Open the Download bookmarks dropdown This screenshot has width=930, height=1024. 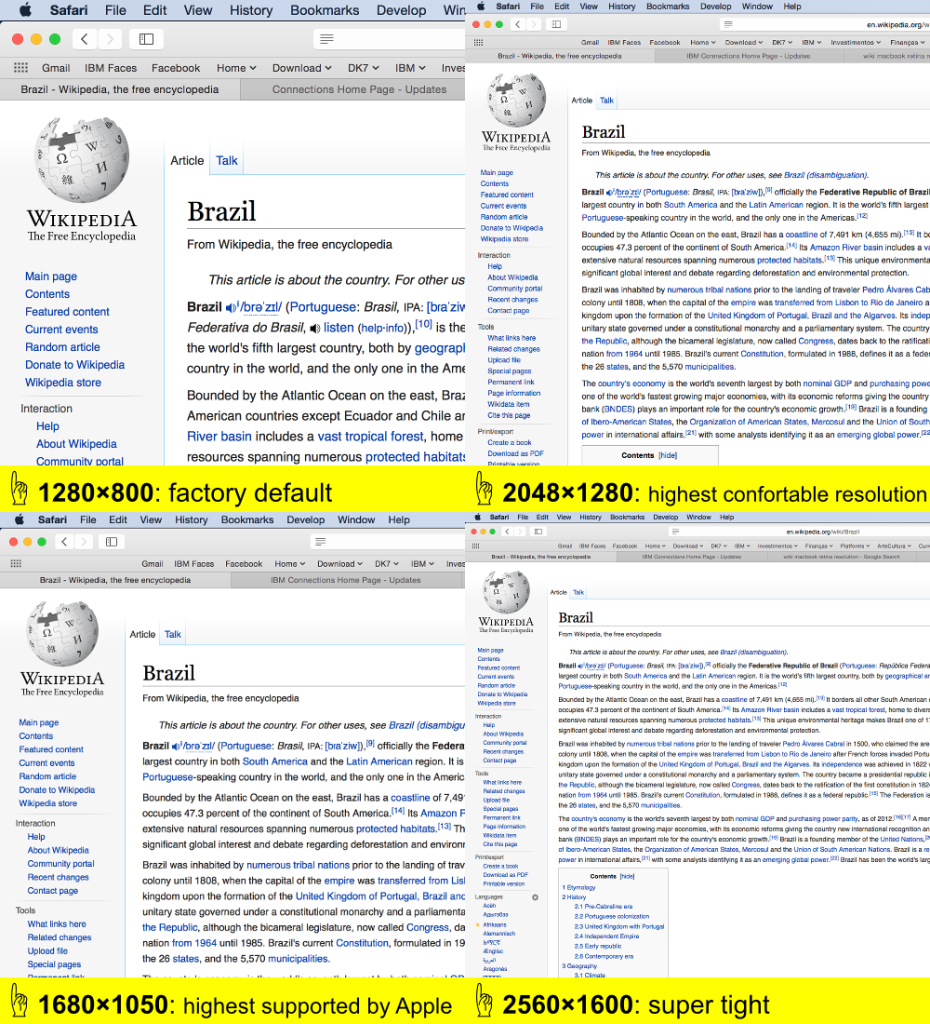tap(299, 67)
